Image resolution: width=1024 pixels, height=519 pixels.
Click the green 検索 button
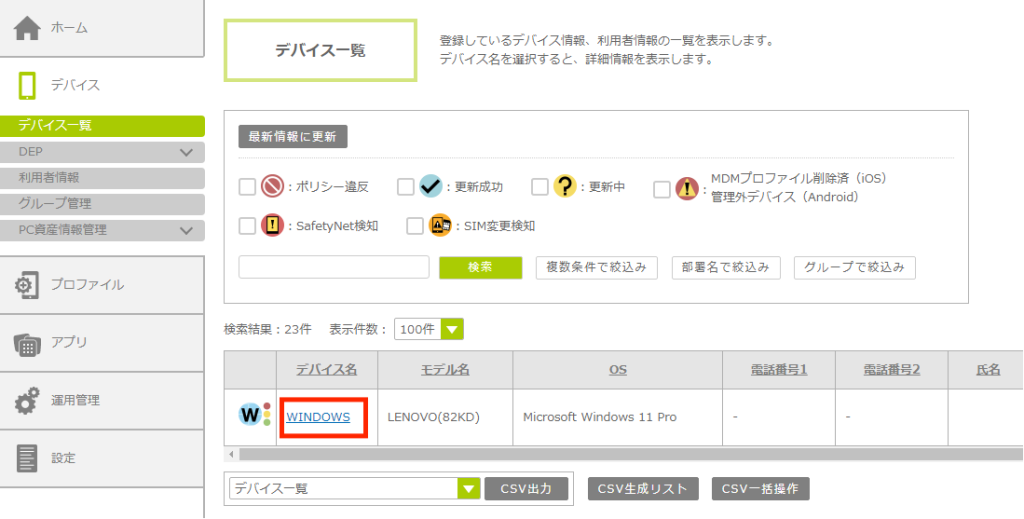[x=481, y=268]
